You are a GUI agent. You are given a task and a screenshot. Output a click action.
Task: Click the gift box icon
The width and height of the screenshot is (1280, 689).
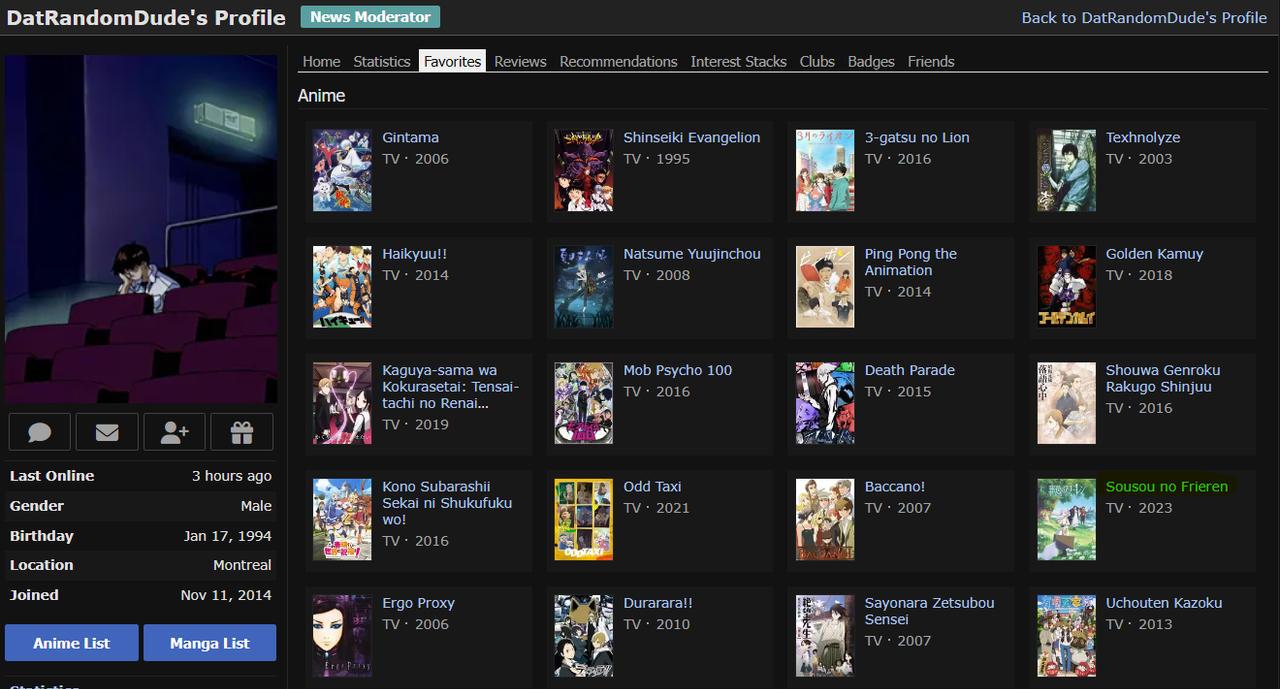(242, 432)
